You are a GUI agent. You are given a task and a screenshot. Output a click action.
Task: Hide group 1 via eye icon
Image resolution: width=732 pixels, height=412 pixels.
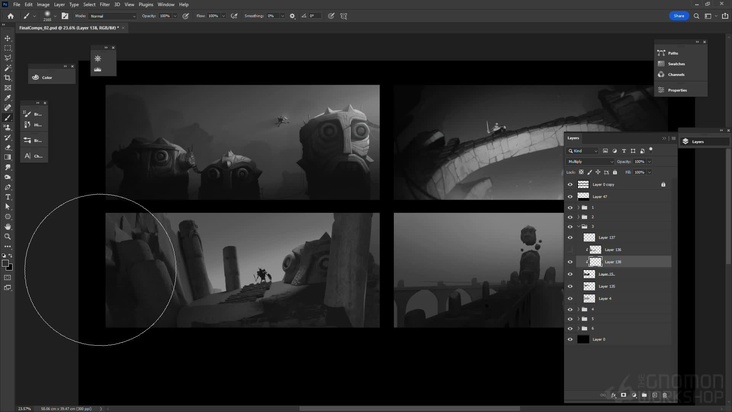(x=570, y=208)
